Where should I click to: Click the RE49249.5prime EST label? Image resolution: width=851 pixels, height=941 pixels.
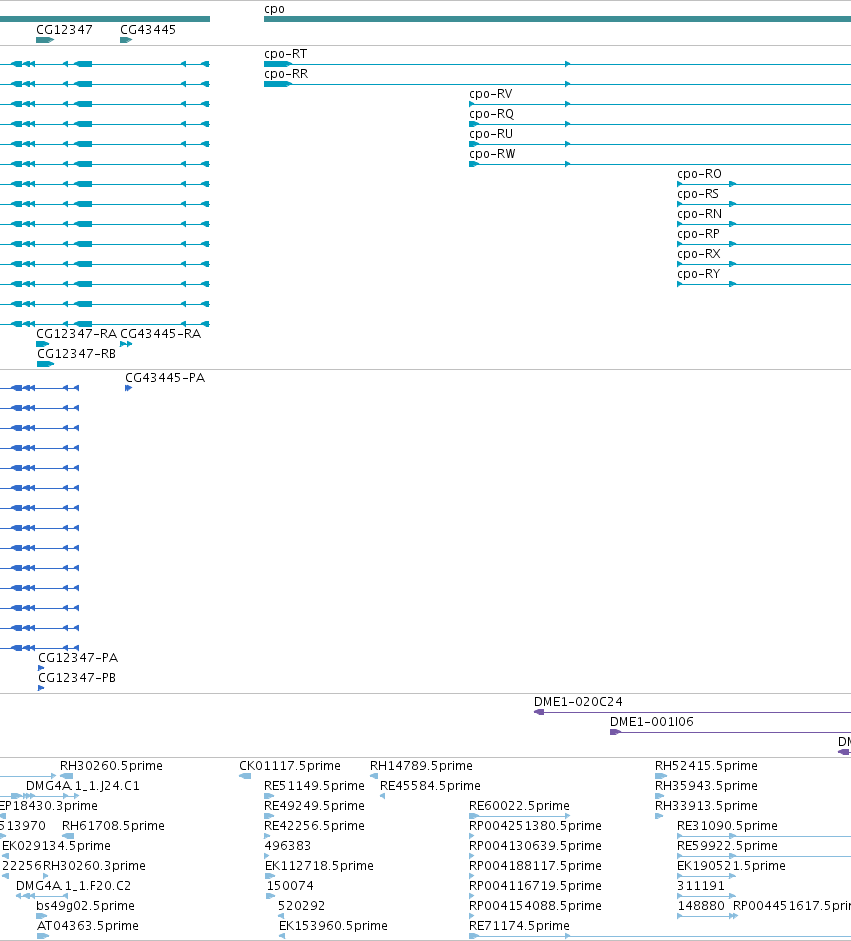click(314, 806)
